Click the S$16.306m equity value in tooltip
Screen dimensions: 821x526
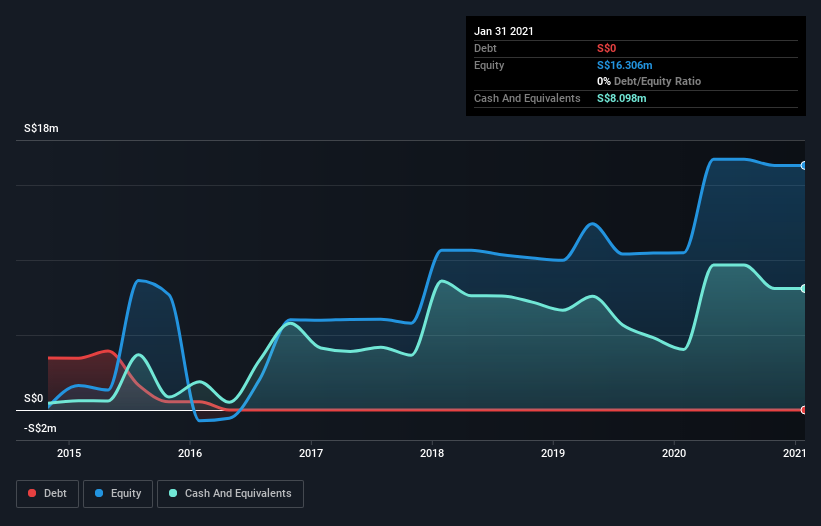click(x=625, y=65)
